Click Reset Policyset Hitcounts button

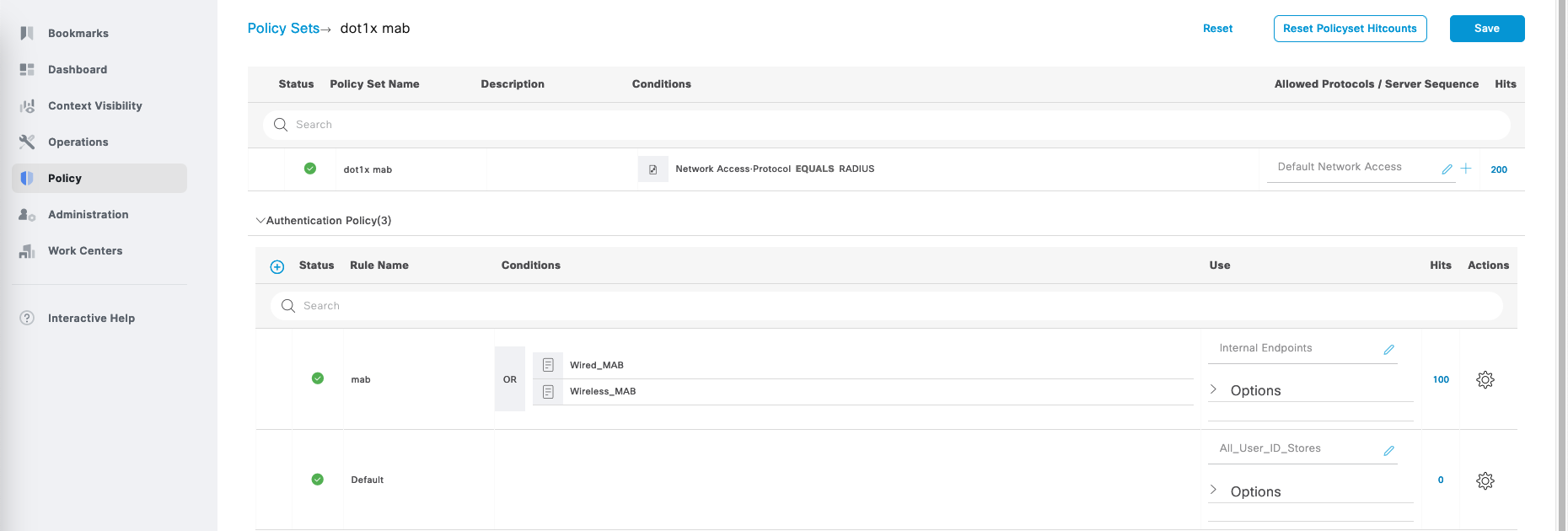point(1349,29)
